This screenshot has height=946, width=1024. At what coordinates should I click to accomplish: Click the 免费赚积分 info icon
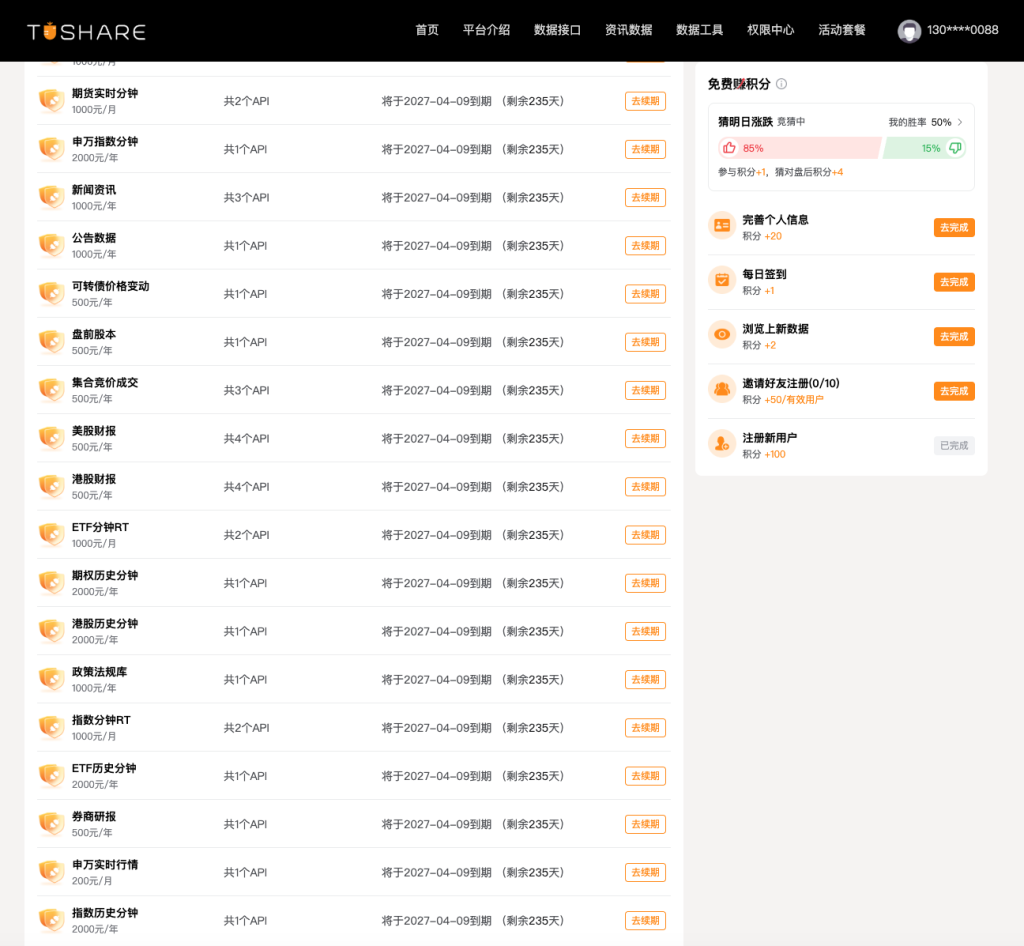click(781, 84)
